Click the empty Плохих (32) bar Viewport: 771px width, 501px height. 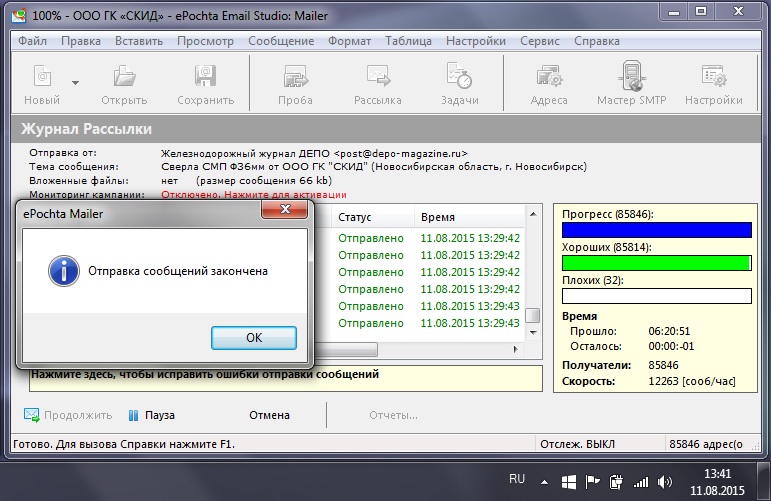(656, 296)
